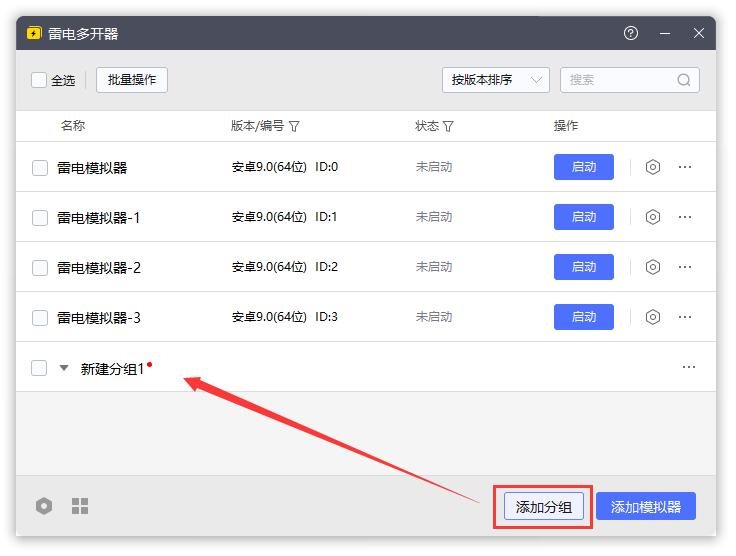Open settings for 雷电模拟器-2
The height and width of the screenshot is (556, 736).
click(x=652, y=267)
